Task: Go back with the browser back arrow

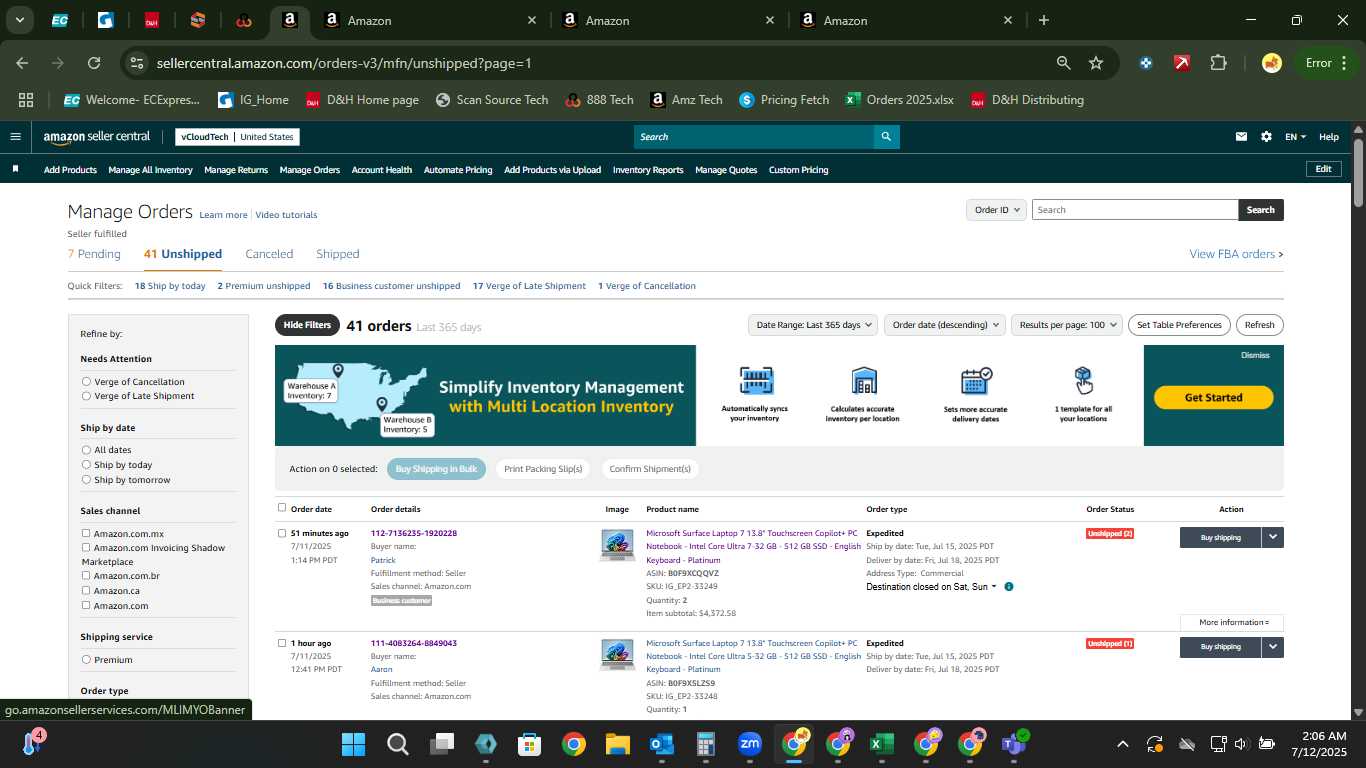Action: (22, 63)
